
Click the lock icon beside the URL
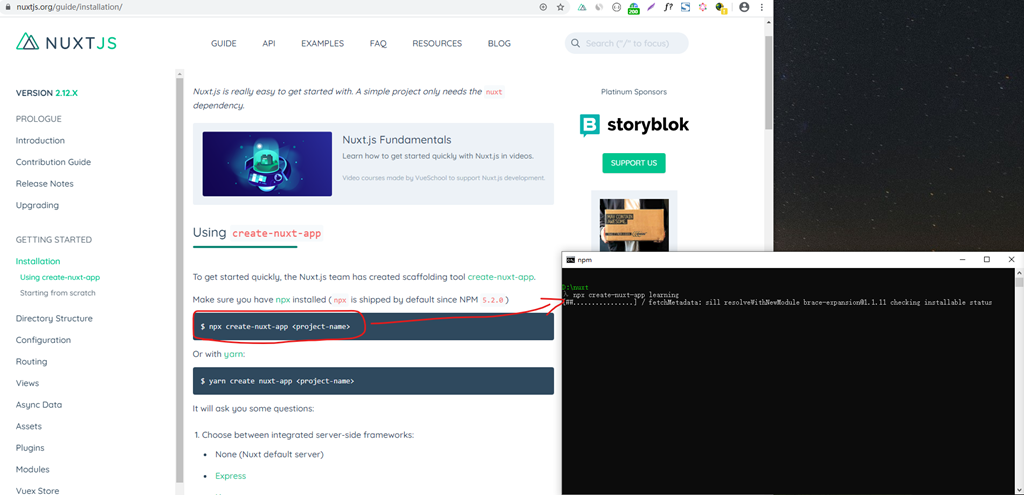tap(8, 7)
